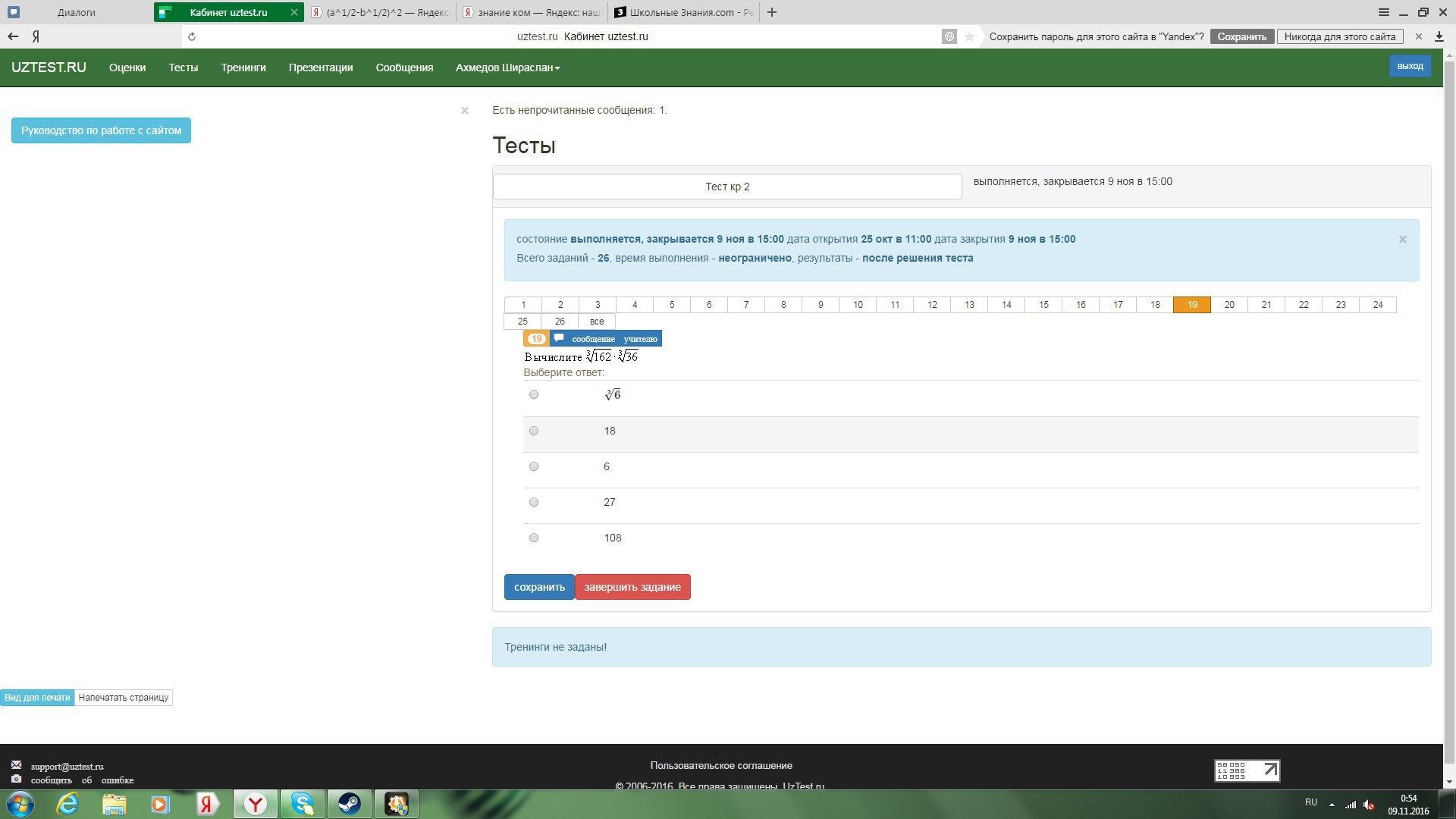The image size is (1456, 819).
Task: Expand the Тест кр 2 test panel
Action: (727, 187)
